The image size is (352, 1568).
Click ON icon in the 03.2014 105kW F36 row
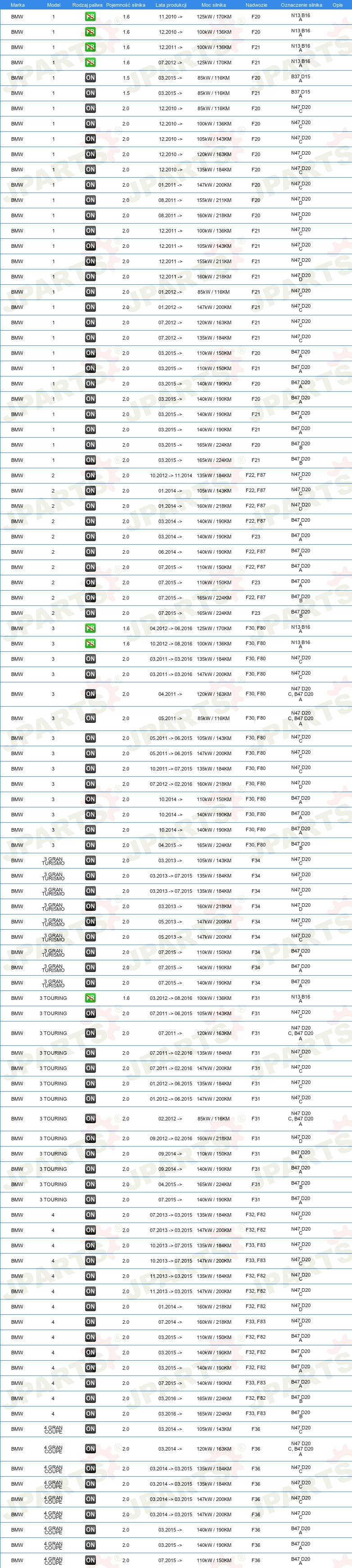(90, 1429)
